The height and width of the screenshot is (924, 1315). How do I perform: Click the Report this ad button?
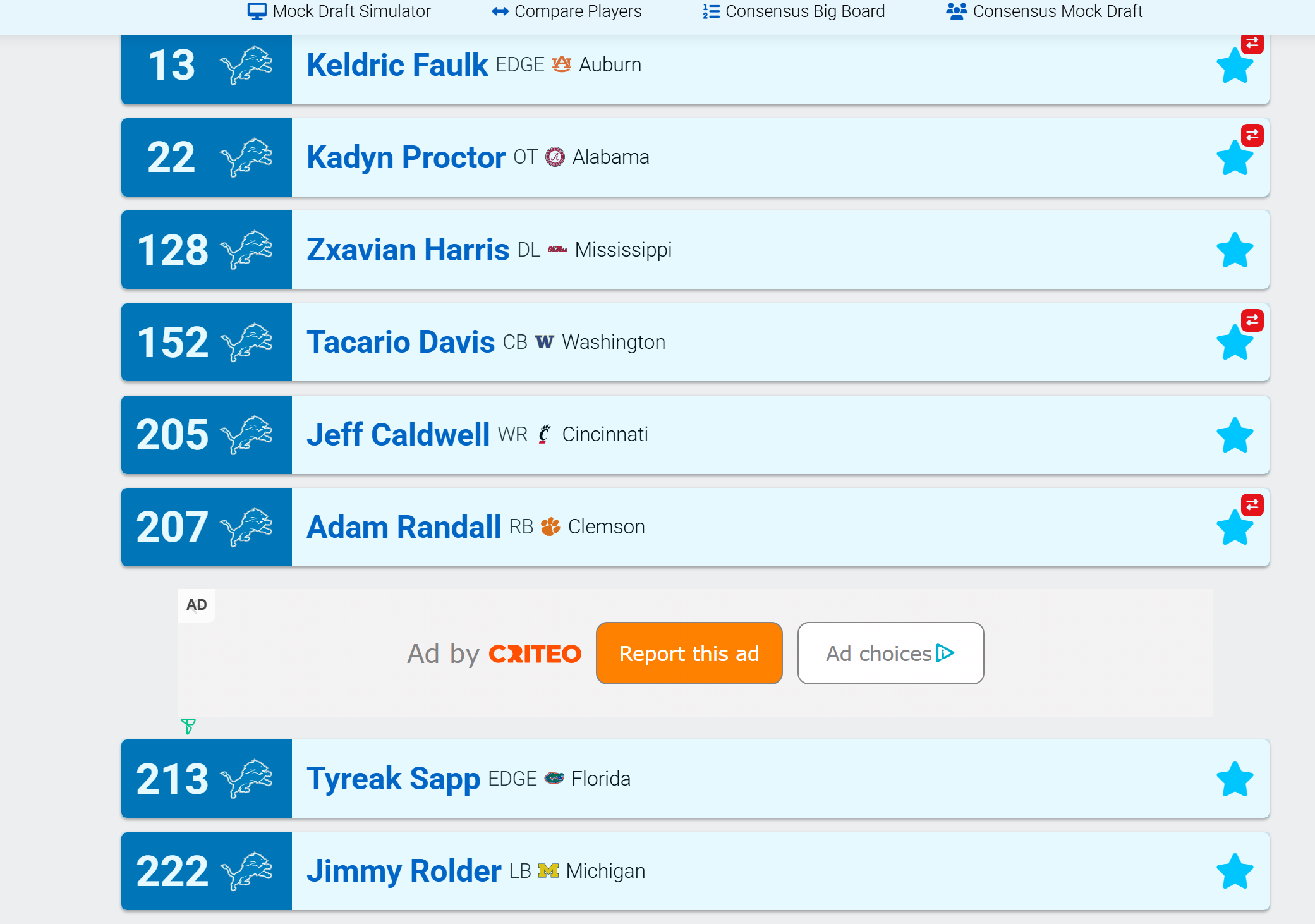point(689,653)
